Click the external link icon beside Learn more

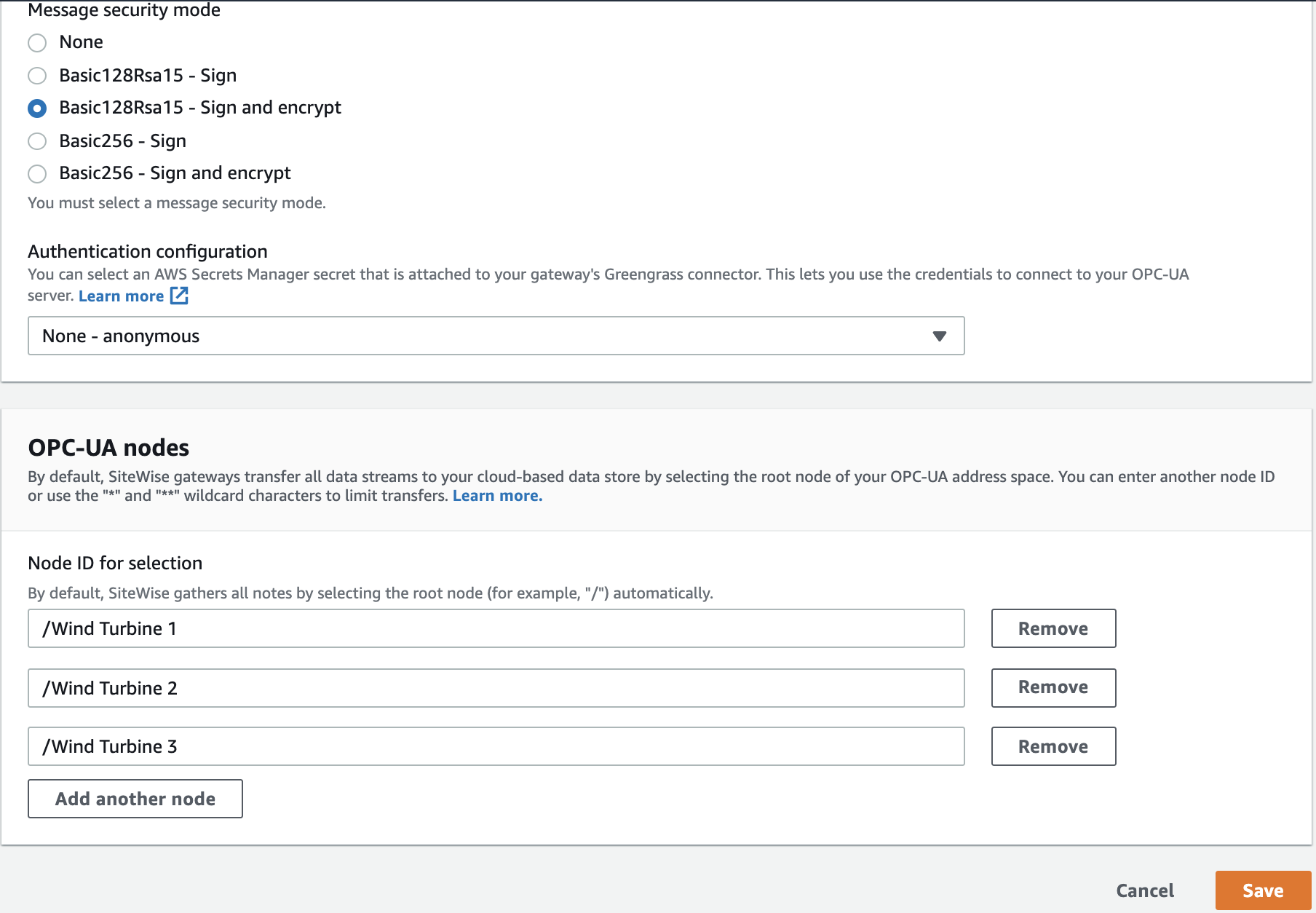[179, 296]
